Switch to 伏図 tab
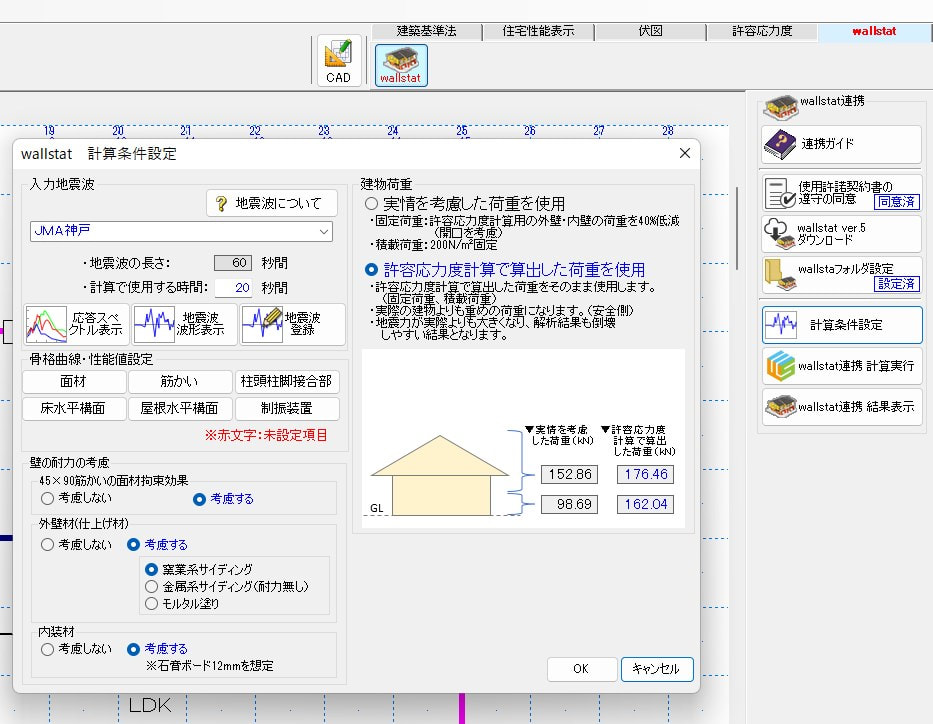This screenshot has width=933, height=724. [650, 31]
